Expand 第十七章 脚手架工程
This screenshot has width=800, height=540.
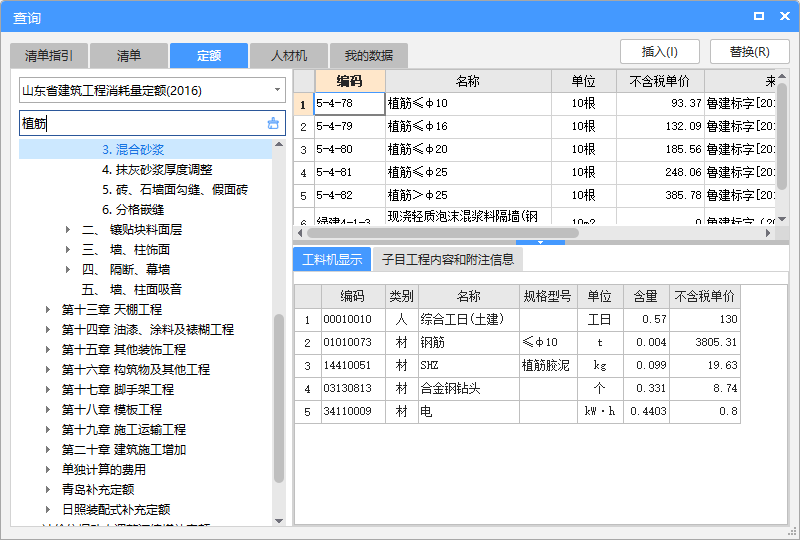48,389
